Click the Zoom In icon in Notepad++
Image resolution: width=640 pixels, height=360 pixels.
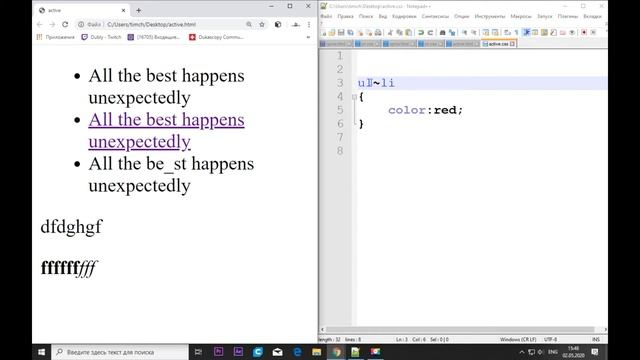pos(464,33)
